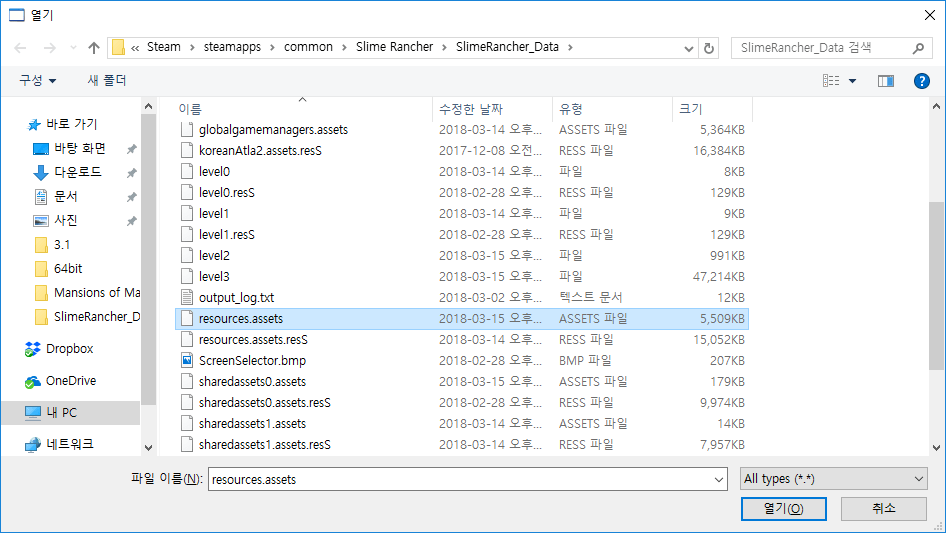Expand the chevron after common breadcrumb
The height and width of the screenshot is (533, 946).
(344, 47)
